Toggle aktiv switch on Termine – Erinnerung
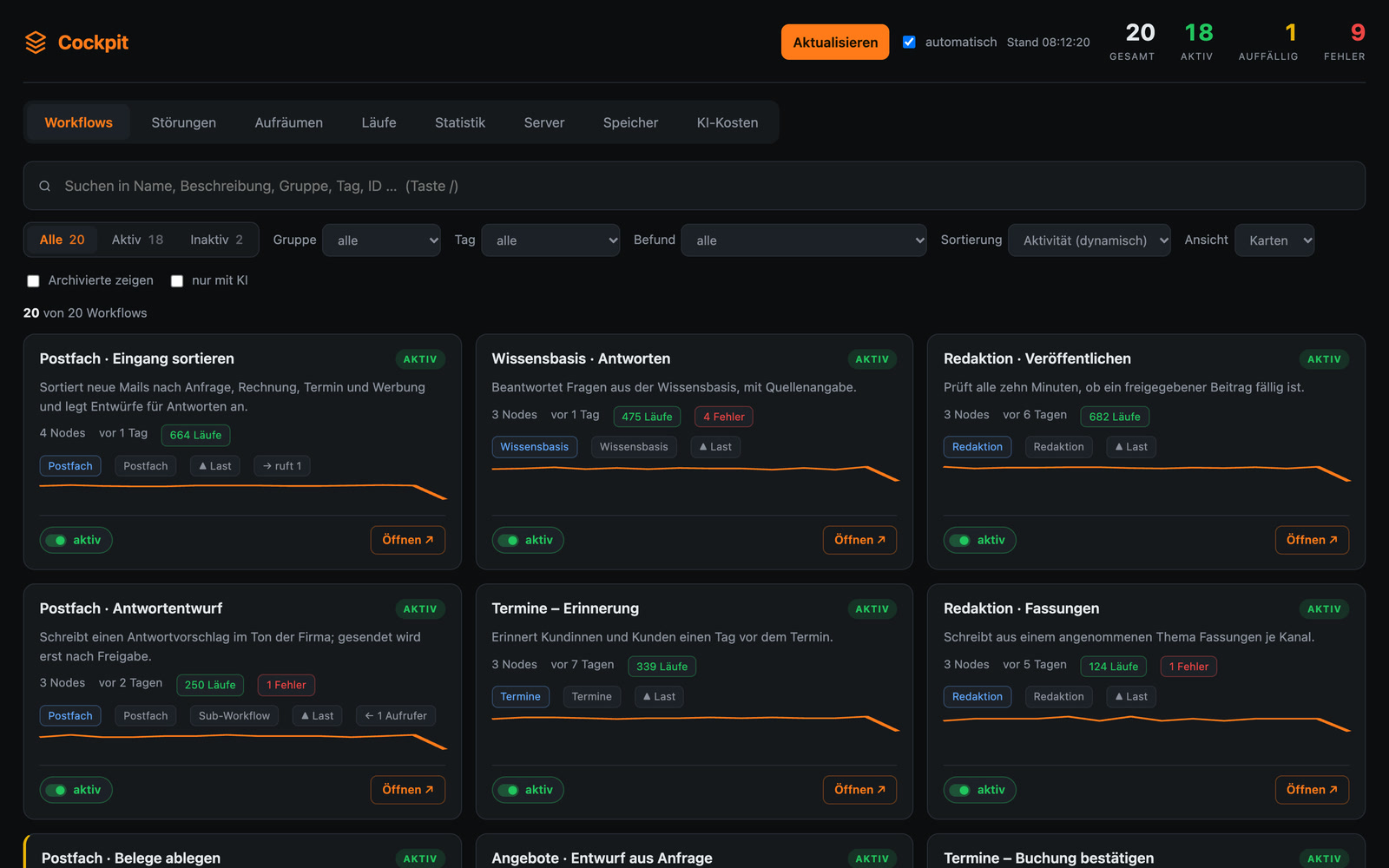The image size is (1389, 868). 528,790
